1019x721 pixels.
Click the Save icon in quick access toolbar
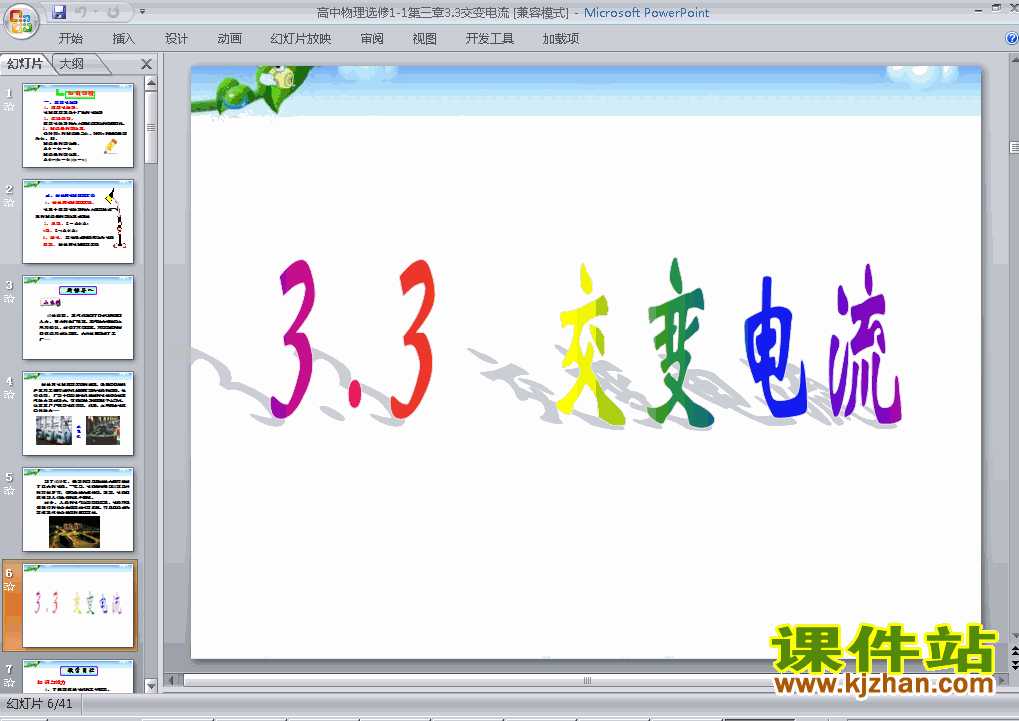(x=58, y=12)
